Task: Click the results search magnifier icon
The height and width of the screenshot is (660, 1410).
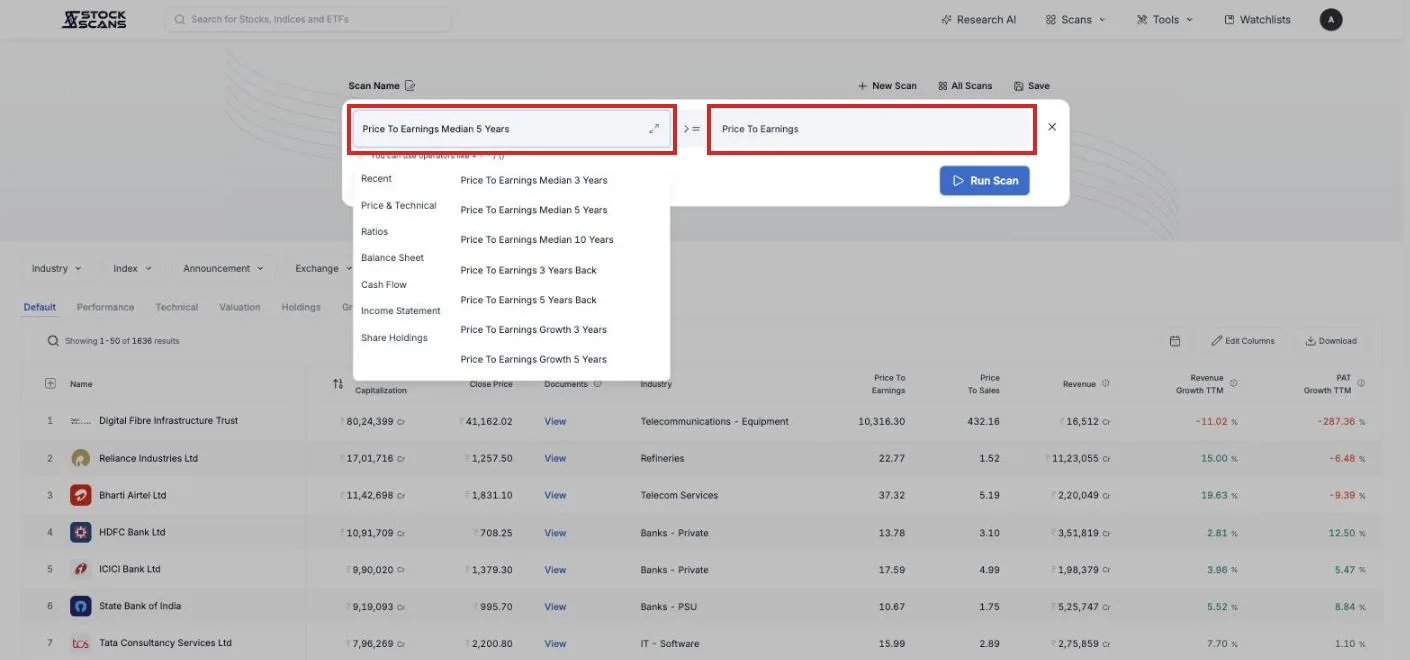Action: 53,341
